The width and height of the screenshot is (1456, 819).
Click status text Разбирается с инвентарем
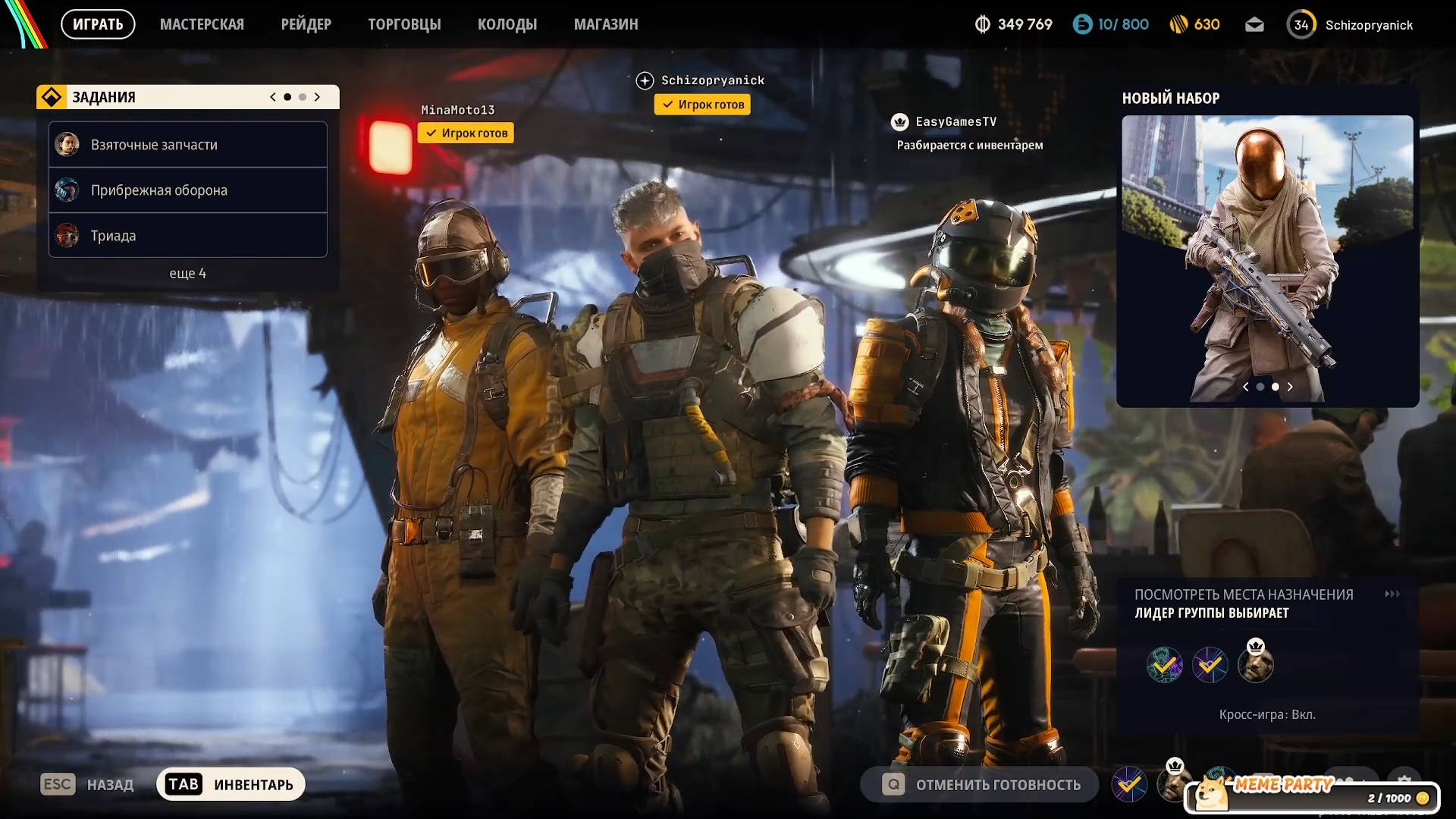[970, 145]
